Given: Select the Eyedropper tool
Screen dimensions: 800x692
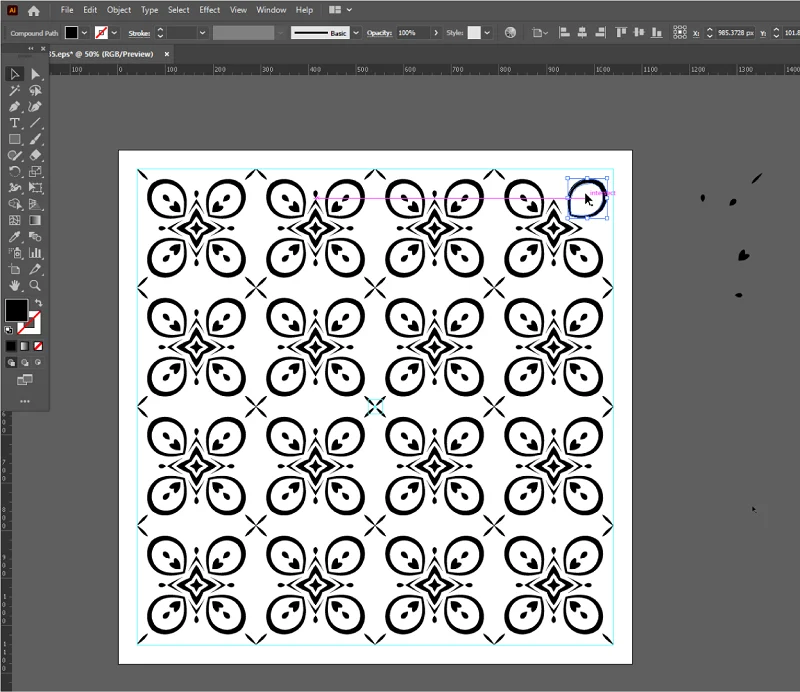Looking at the screenshot, I should pyautogui.click(x=14, y=237).
